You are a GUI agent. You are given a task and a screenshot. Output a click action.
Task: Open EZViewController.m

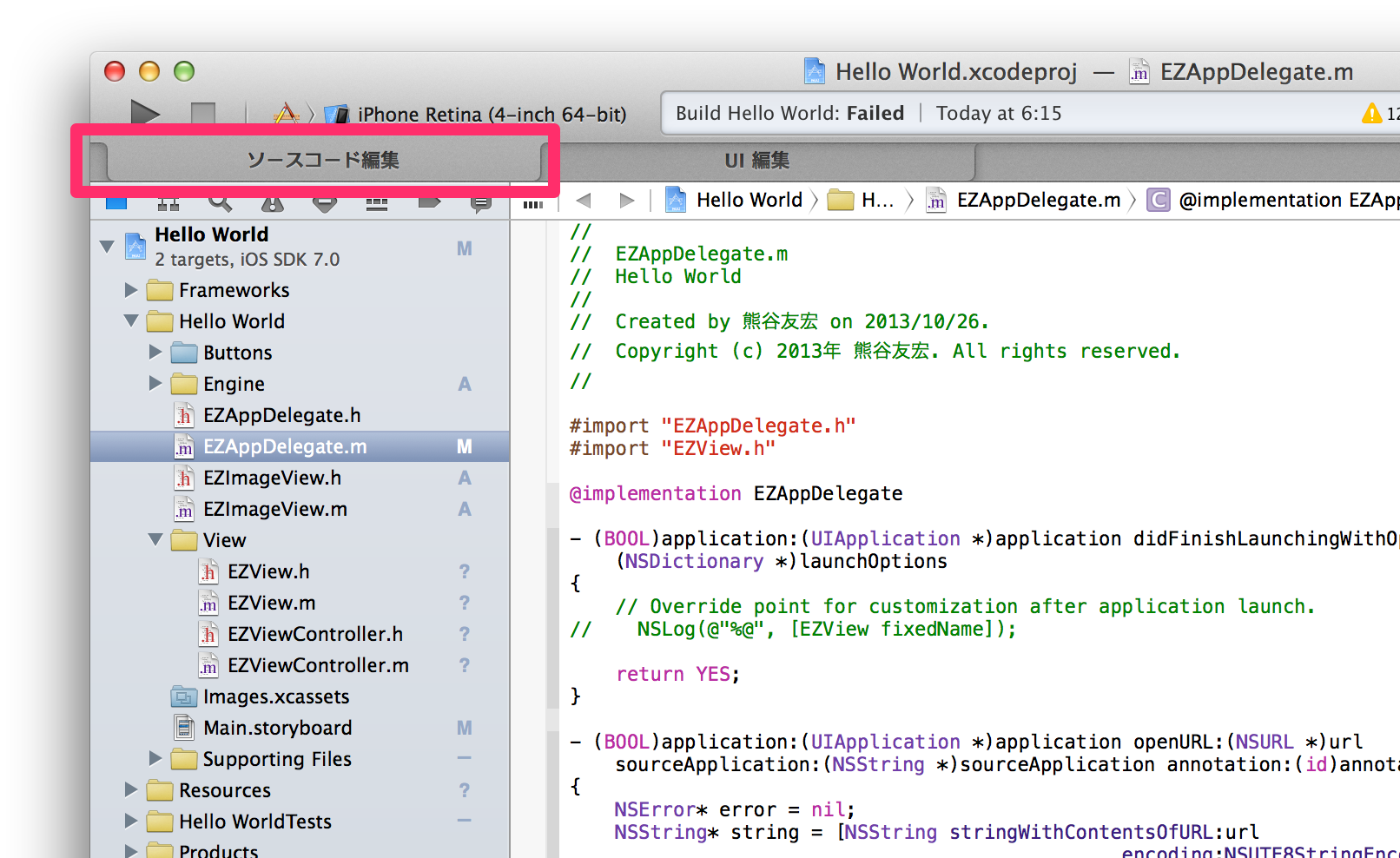tap(300, 665)
